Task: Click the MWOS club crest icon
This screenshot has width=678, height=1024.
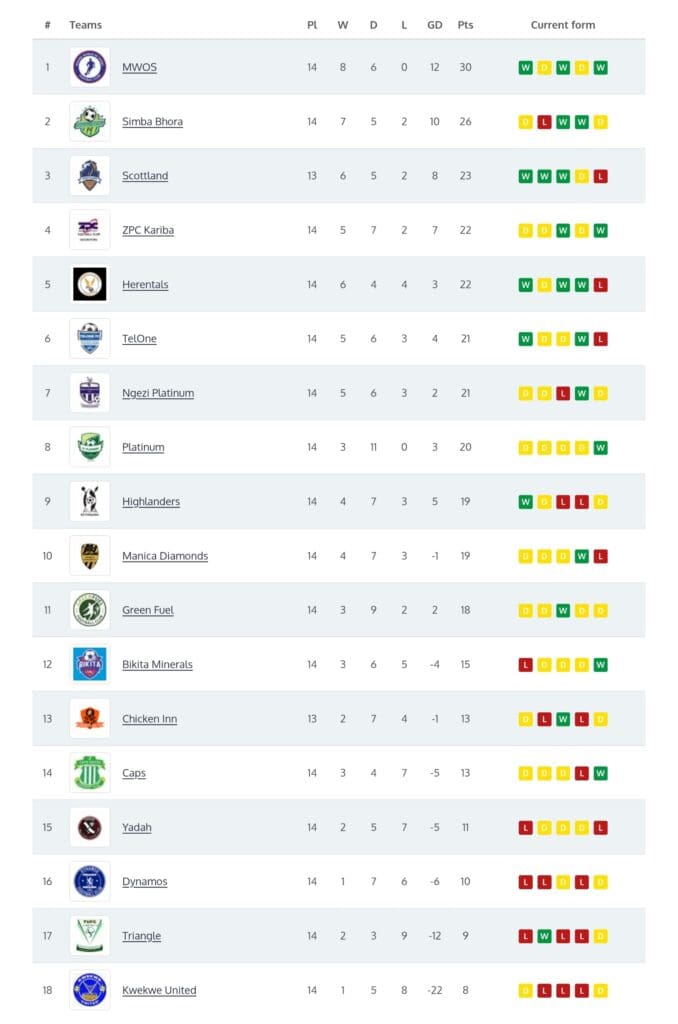Action: point(89,67)
